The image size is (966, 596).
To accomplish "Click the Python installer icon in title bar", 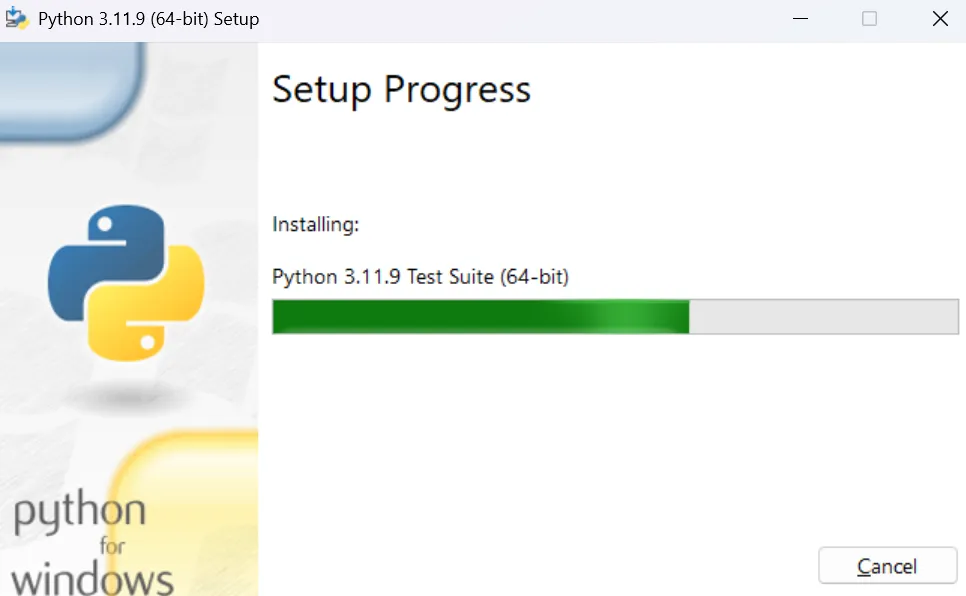I will 17,18.
